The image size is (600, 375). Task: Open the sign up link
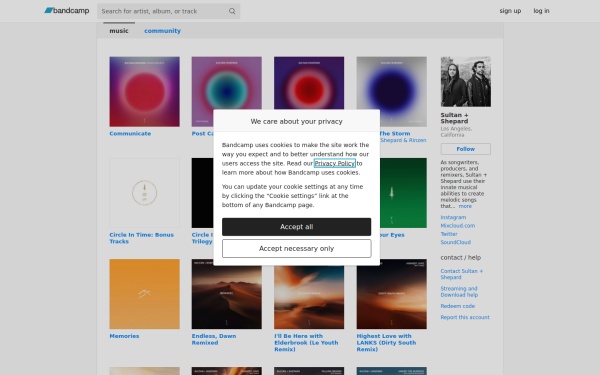pos(510,11)
